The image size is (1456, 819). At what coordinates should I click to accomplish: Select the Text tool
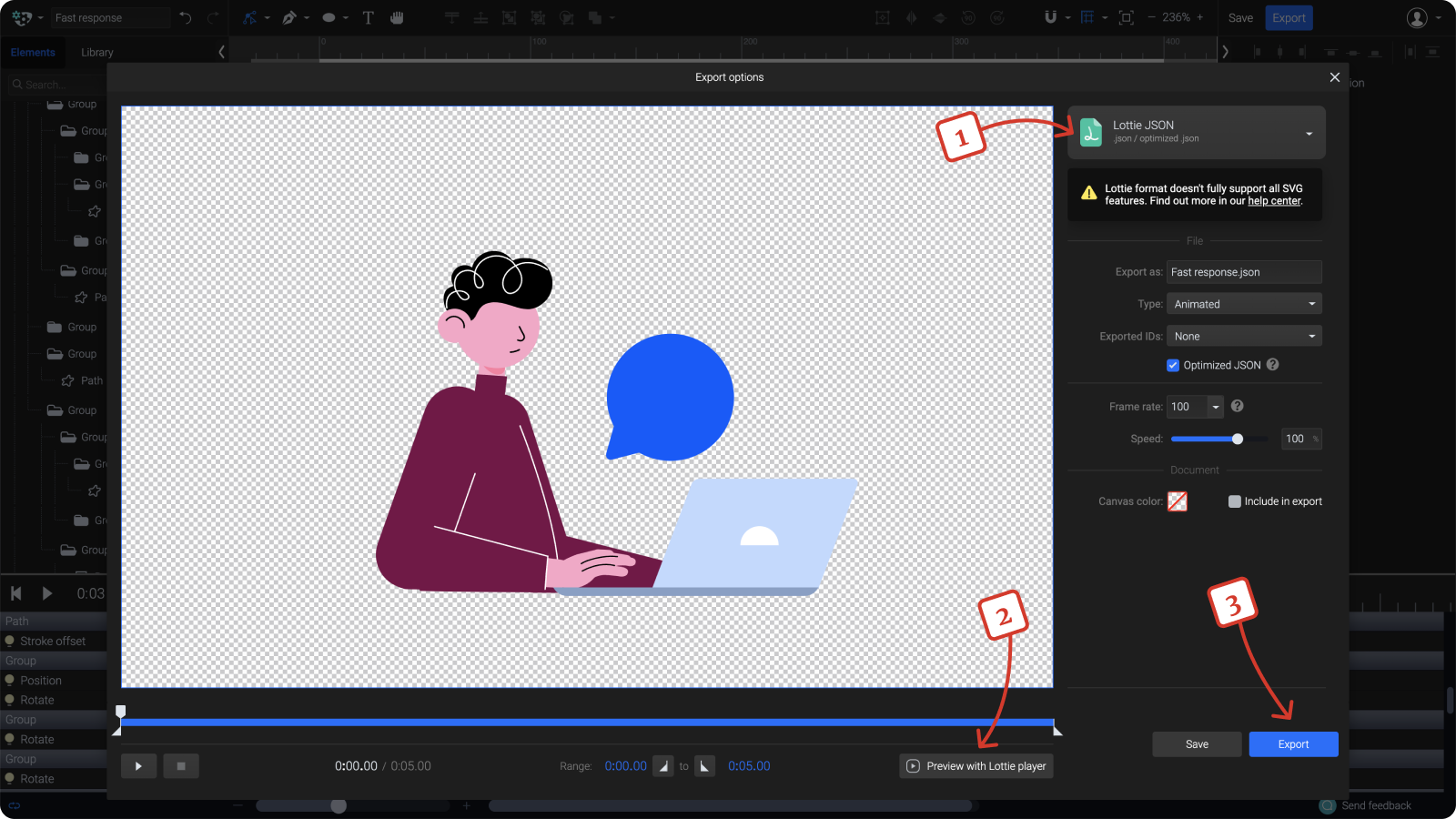368,17
